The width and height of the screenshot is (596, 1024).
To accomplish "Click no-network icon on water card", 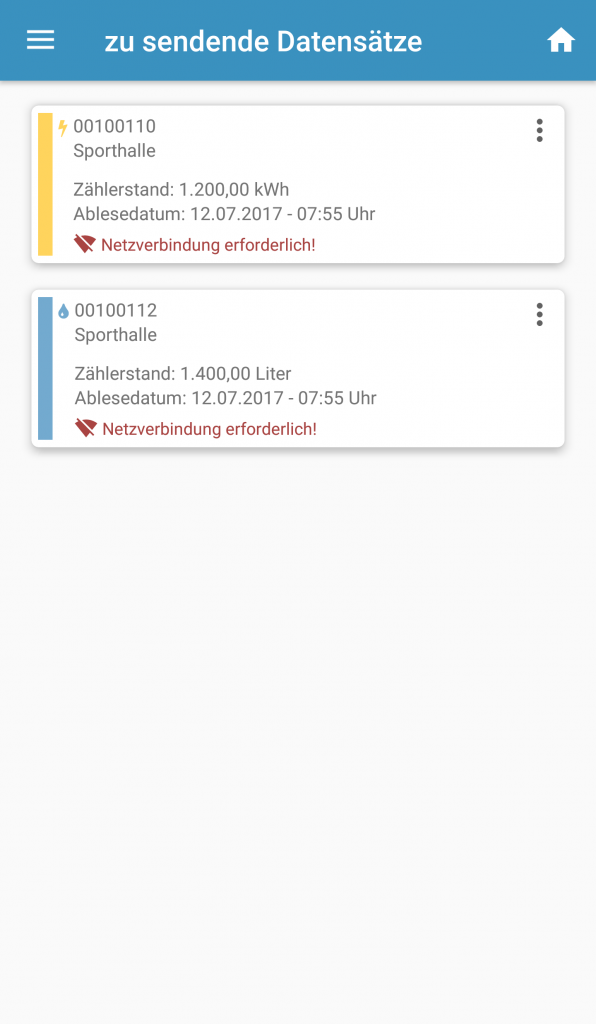I will point(86,428).
